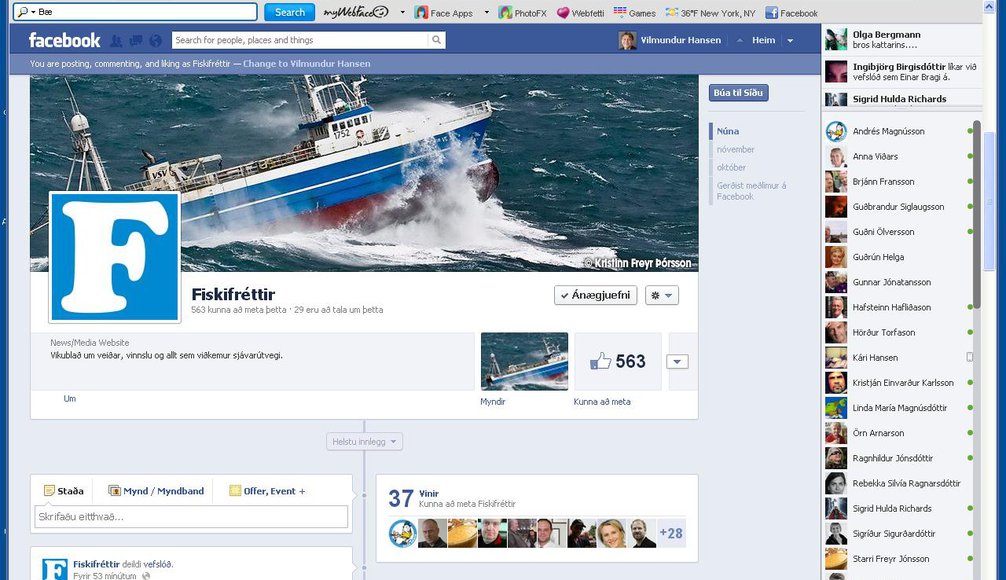Click Linda María Magnúsdóttir's avatar in chat
Viewport: 1006px width, 580px height.
(x=836, y=408)
